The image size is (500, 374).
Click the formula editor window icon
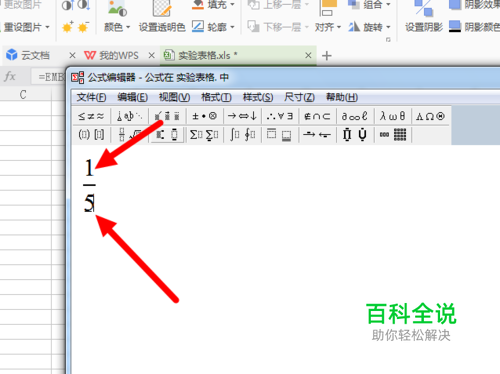[x=78, y=78]
